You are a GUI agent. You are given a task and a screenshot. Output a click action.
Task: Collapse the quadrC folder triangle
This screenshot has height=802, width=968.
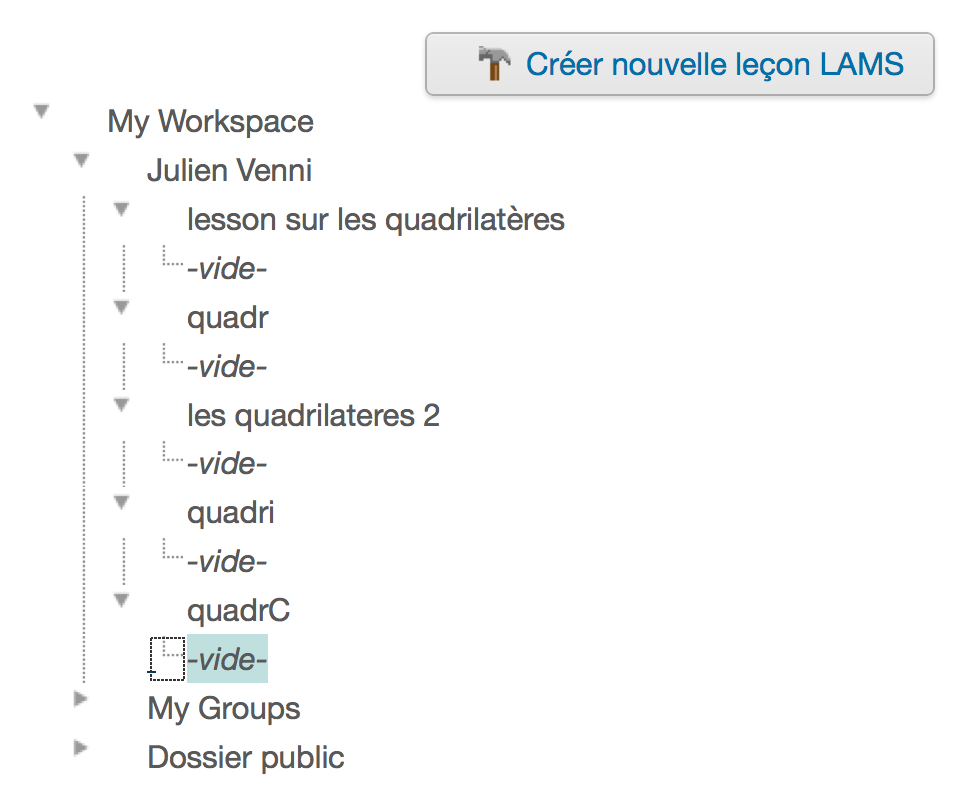click(122, 600)
